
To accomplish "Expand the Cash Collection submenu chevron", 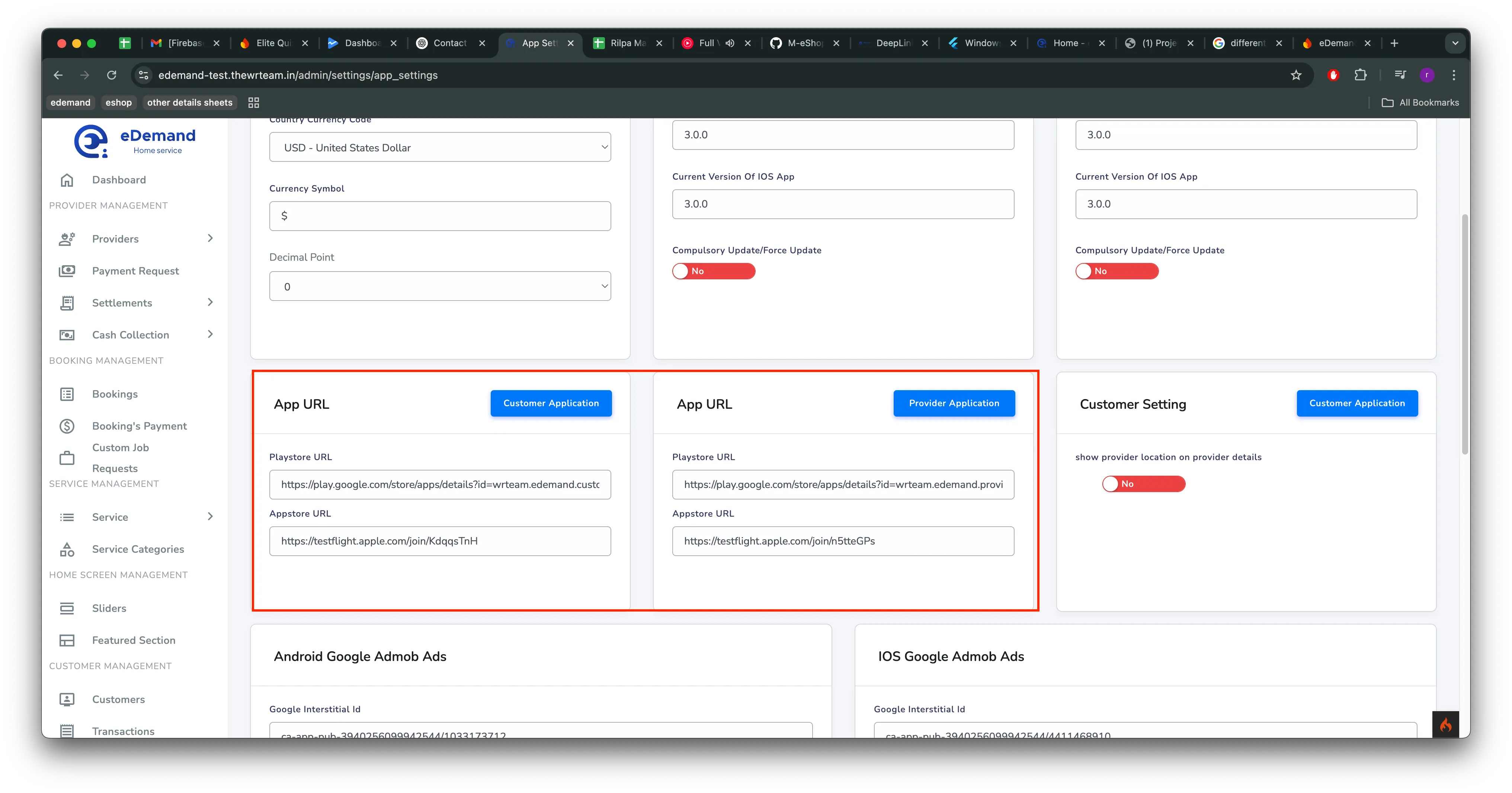I will click(x=211, y=335).
